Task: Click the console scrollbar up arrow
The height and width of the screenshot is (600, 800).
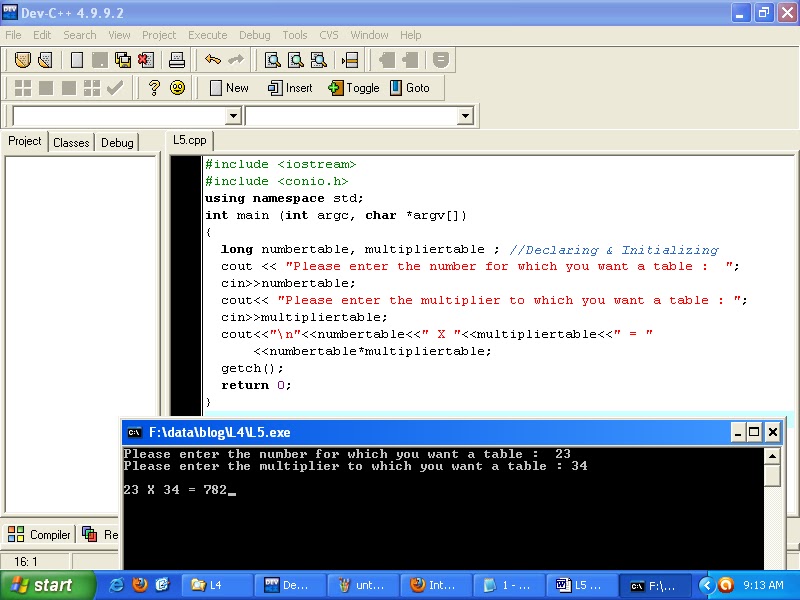Action: pos(772,456)
